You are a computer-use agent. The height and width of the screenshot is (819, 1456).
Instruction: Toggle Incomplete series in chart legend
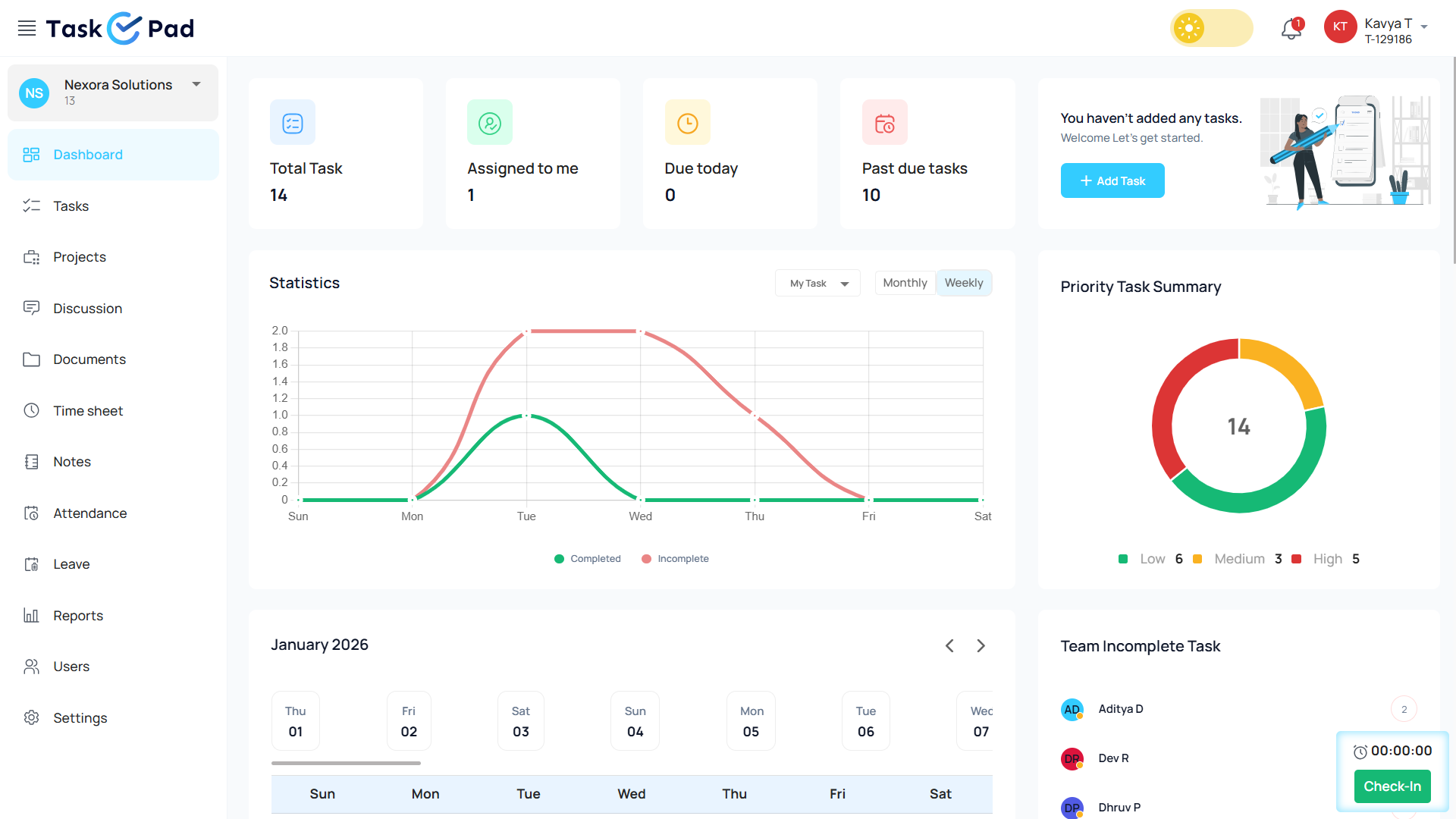675,559
